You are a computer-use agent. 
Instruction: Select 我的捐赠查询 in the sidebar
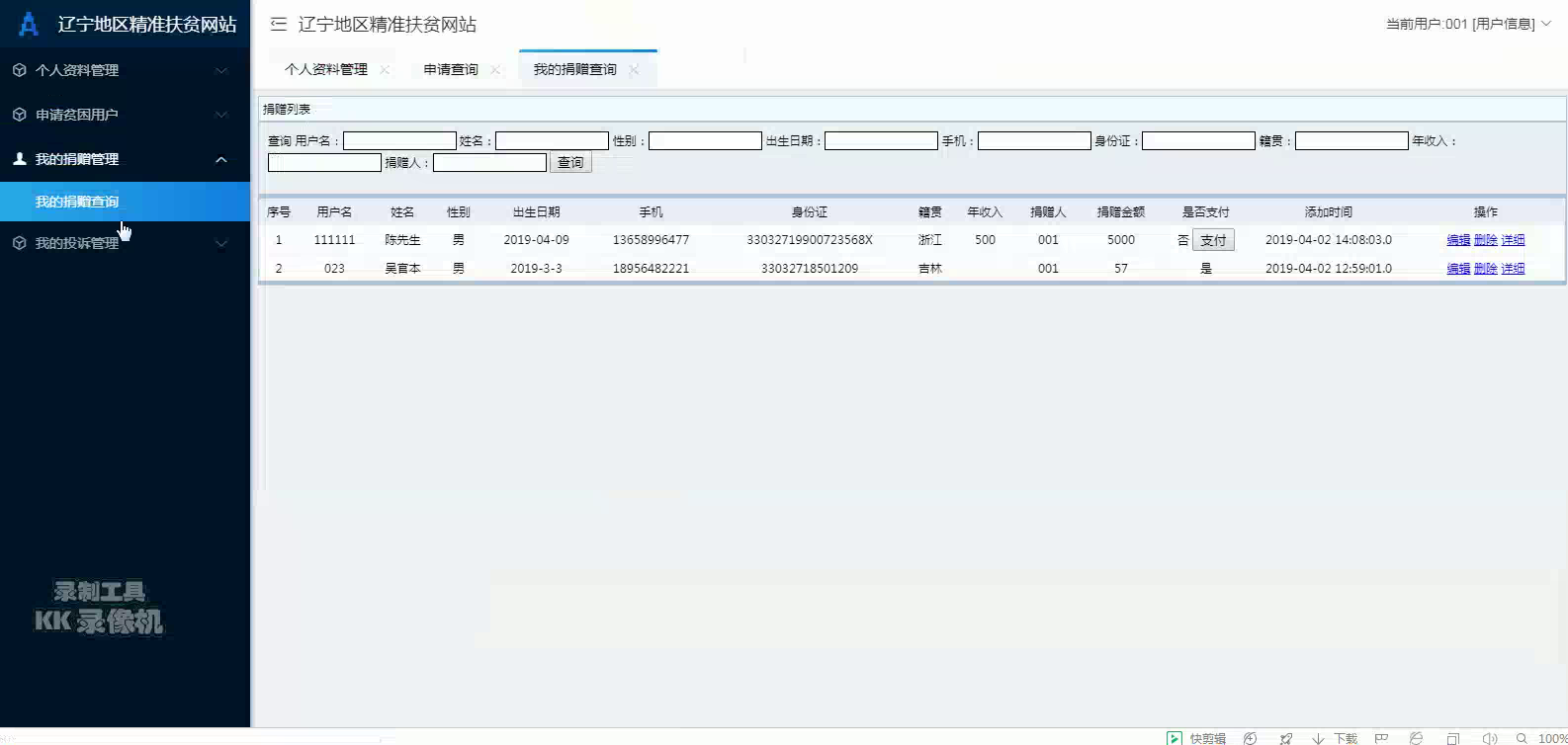tap(125, 202)
